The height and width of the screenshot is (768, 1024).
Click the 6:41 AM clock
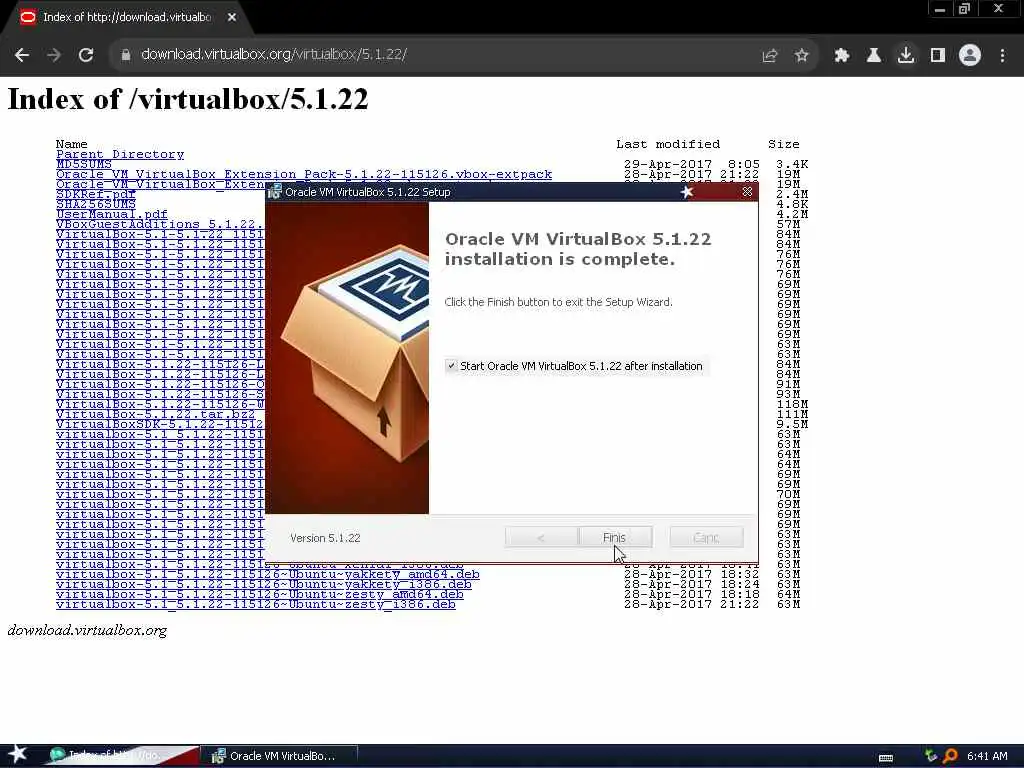(987, 756)
